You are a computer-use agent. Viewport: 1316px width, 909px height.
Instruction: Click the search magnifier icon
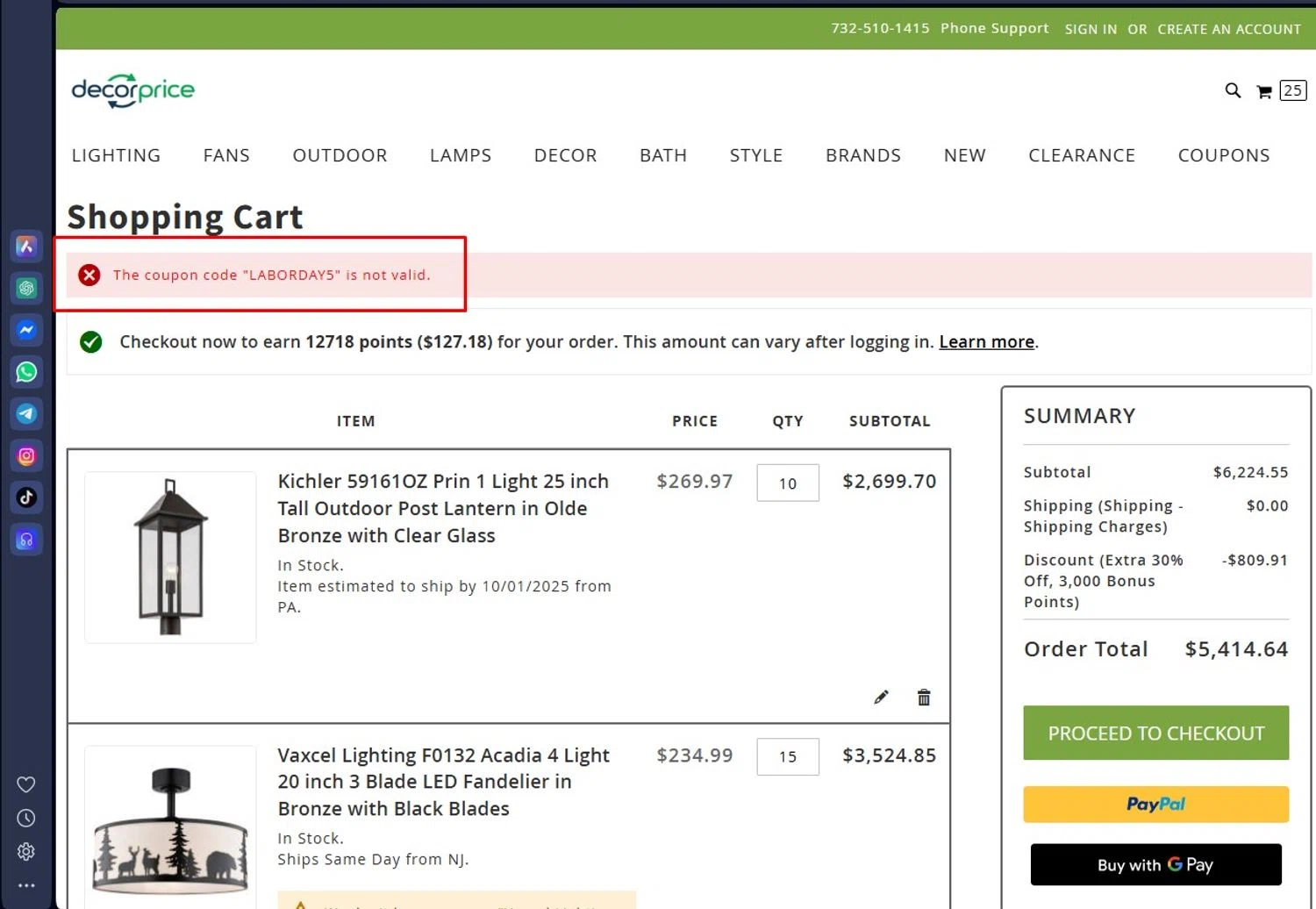[x=1233, y=90]
